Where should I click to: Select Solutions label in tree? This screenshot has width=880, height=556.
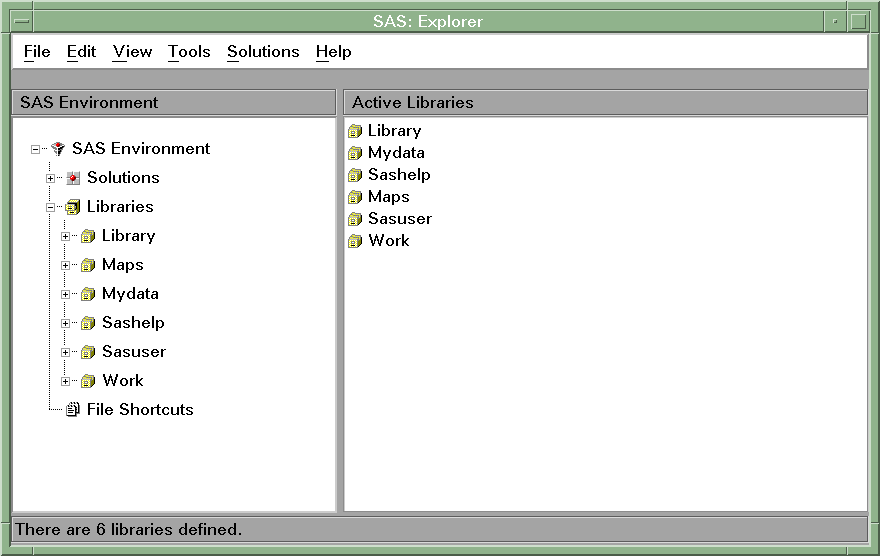pos(123,177)
